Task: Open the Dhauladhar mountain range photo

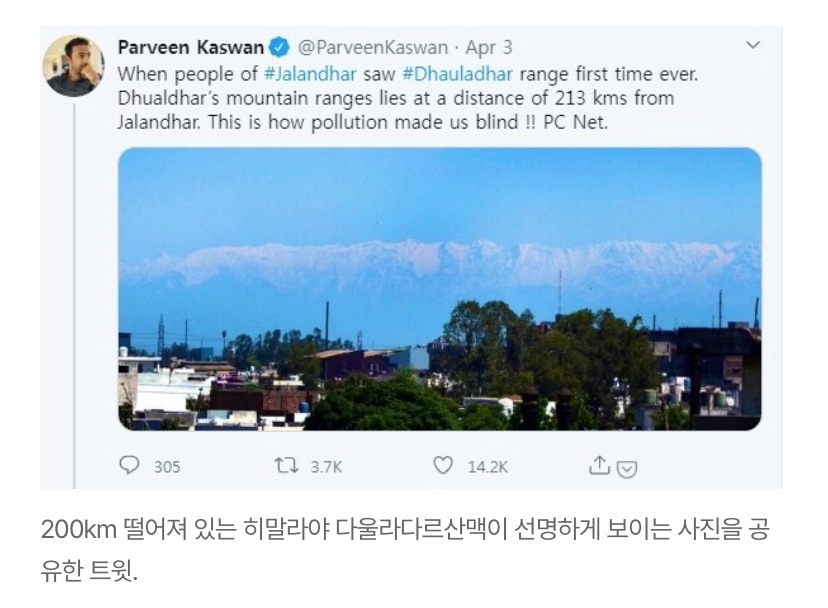Action: 439,288
